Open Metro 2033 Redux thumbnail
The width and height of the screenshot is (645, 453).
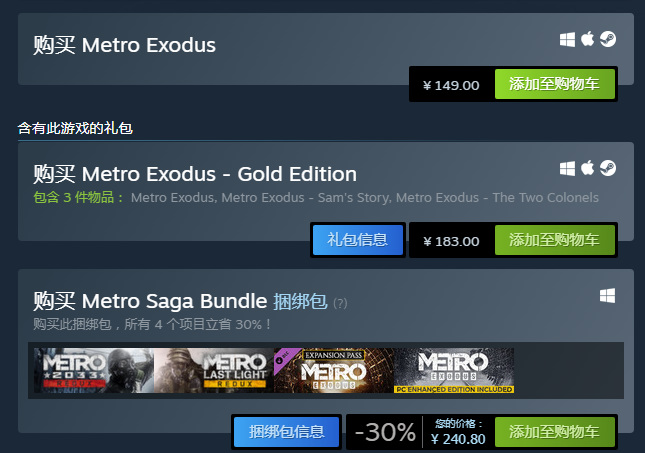tap(93, 370)
